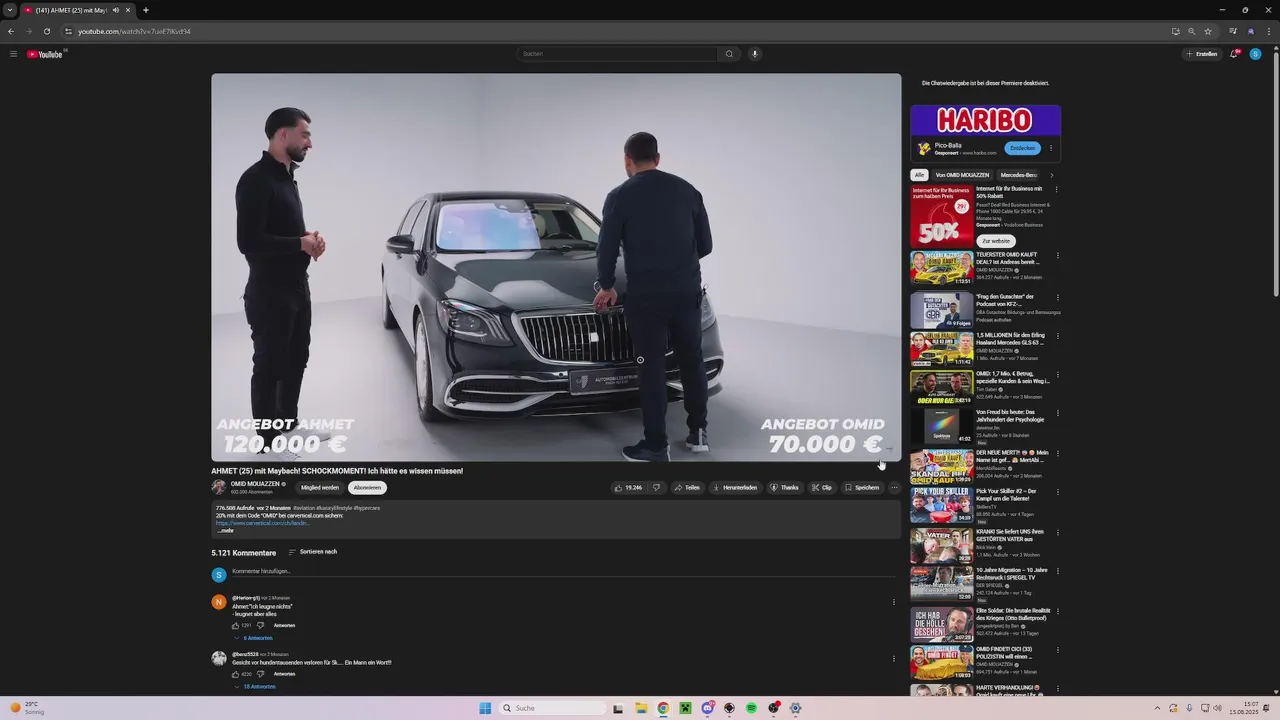Open the YouTube hamburger guide menu
The height and width of the screenshot is (720, 1280).
[13, 54]
